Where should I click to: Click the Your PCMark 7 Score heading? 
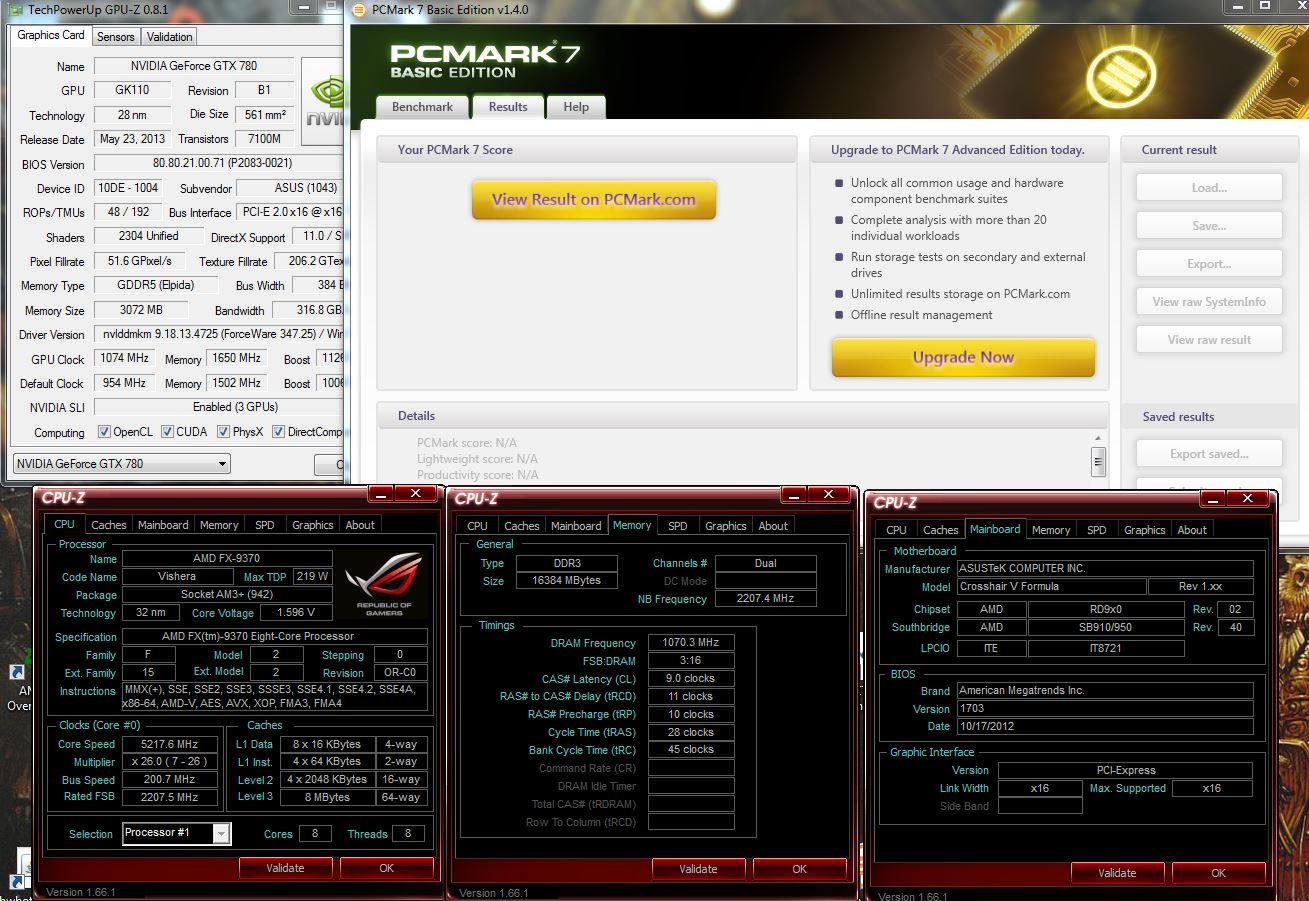(x=455, y=150)
